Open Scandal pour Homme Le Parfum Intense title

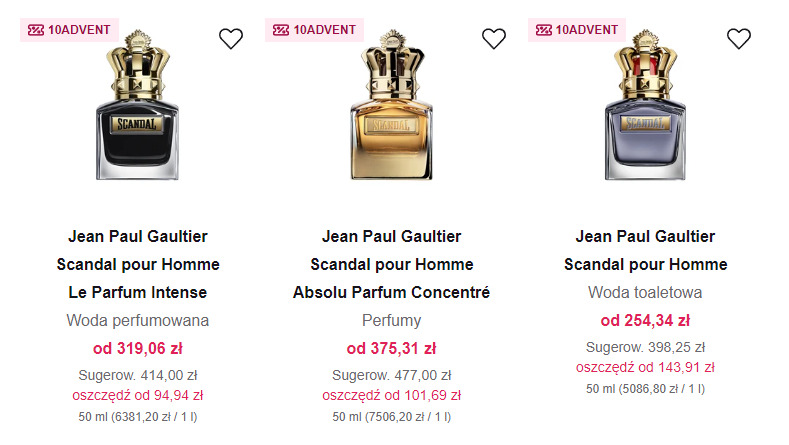pos(138,265)
